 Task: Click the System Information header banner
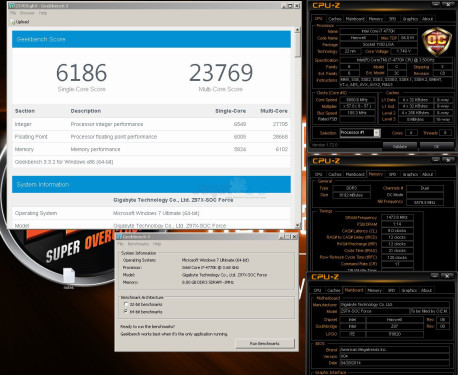(151, 184)
